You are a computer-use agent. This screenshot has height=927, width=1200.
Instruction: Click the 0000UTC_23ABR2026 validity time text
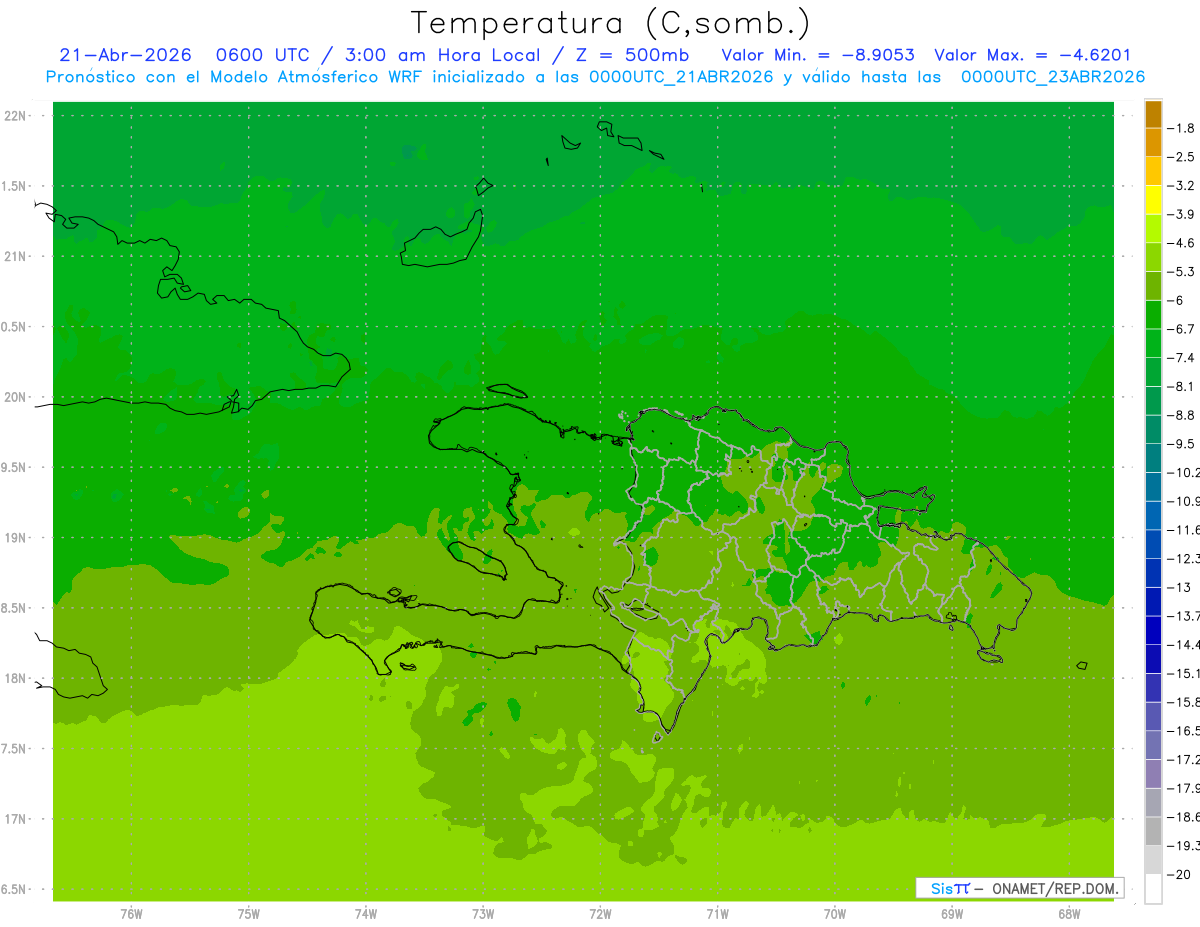(x=1052, y=77)
